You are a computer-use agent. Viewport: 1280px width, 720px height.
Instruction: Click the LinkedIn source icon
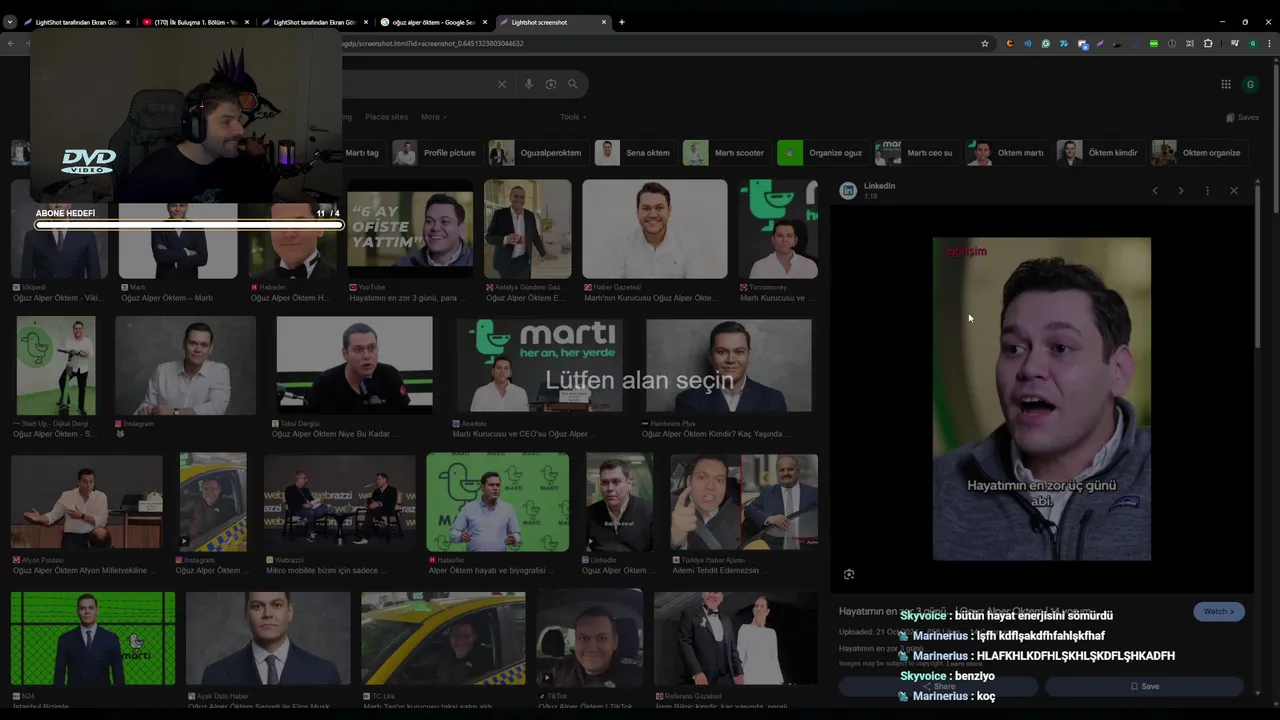848,190
